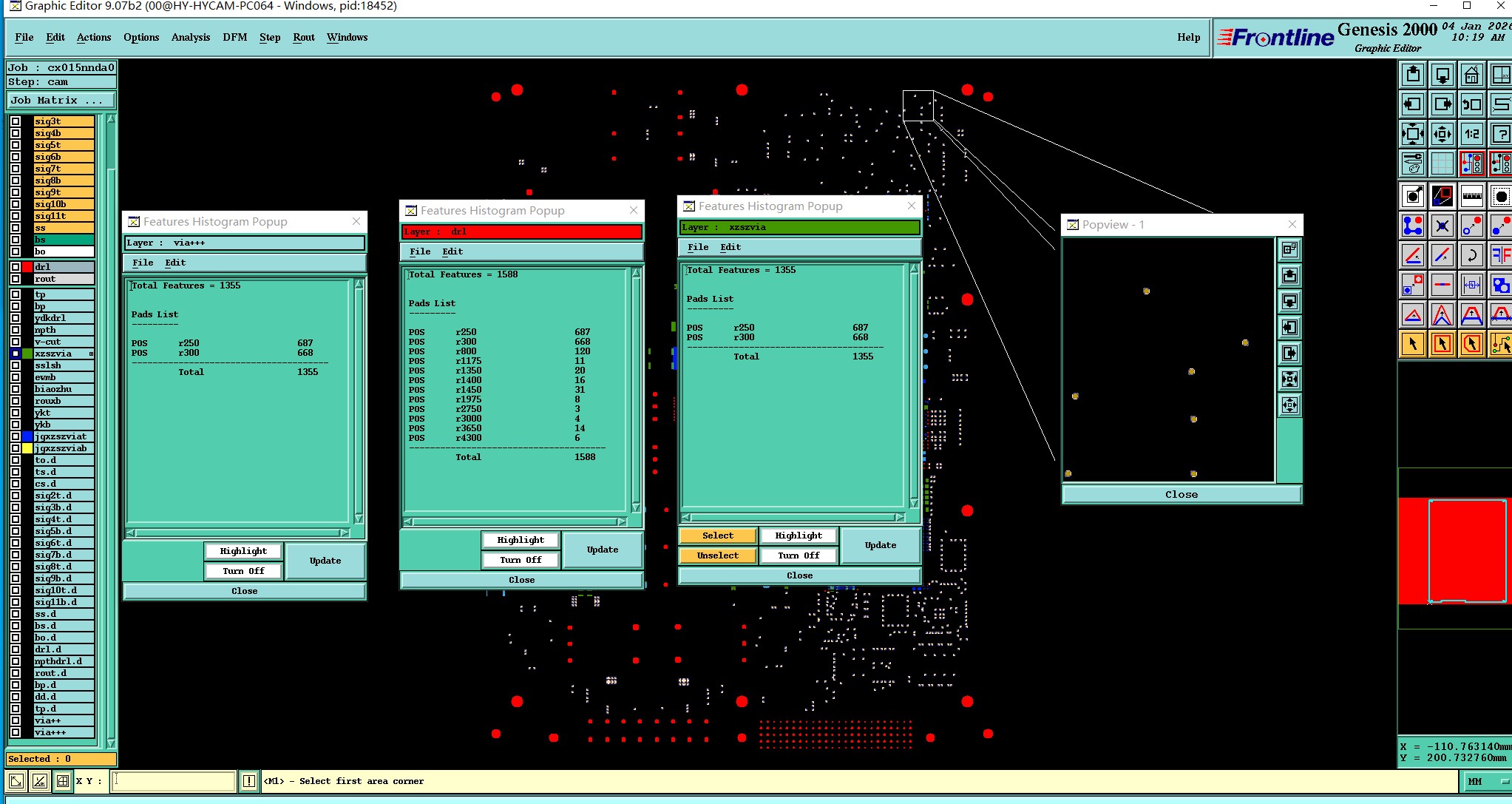Viewport: 1512px width, 804px height.
Task: Click the Home view icon
Action: tap(1471, 75)
